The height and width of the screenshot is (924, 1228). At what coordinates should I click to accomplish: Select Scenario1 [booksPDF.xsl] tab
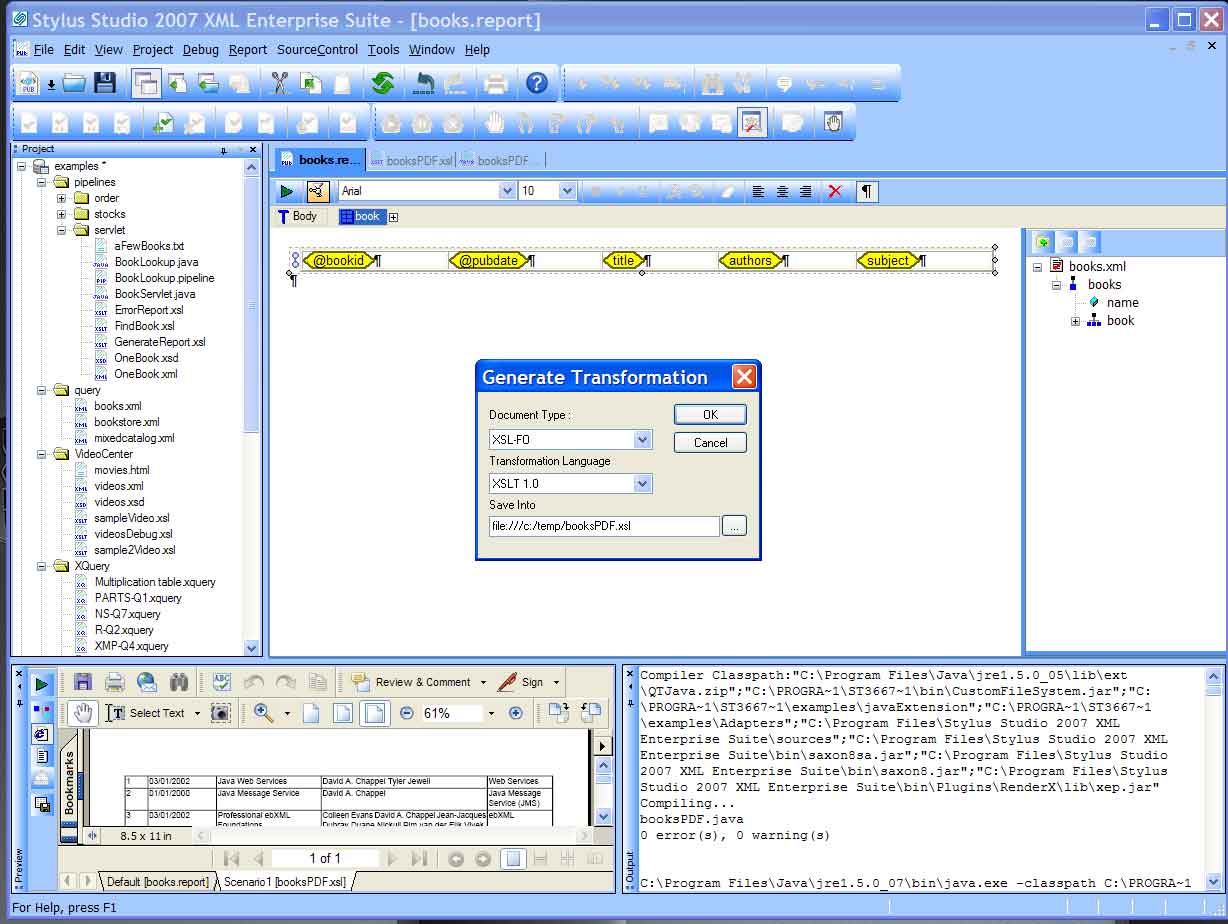click(x=284, y=882)
